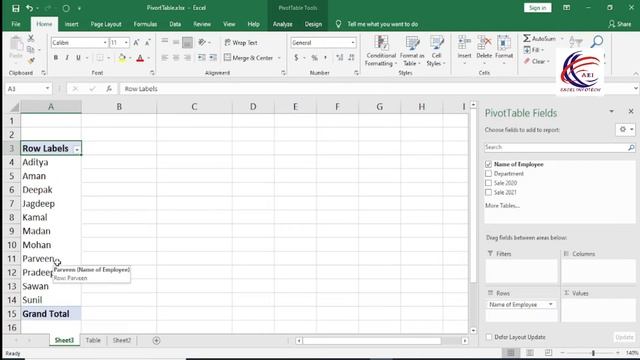Image resolution: width=640 pixels, height=360 pixels.
Task: Click Increase Decimal icon
Action: [x=340, y=58]
